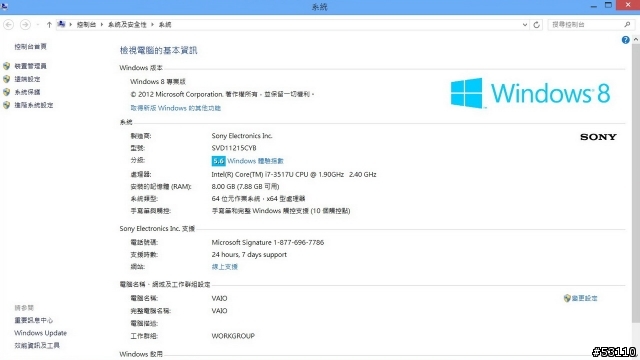Click the Windows 8 logo
This screenshot has height=360, width=640.
(530, 93)
